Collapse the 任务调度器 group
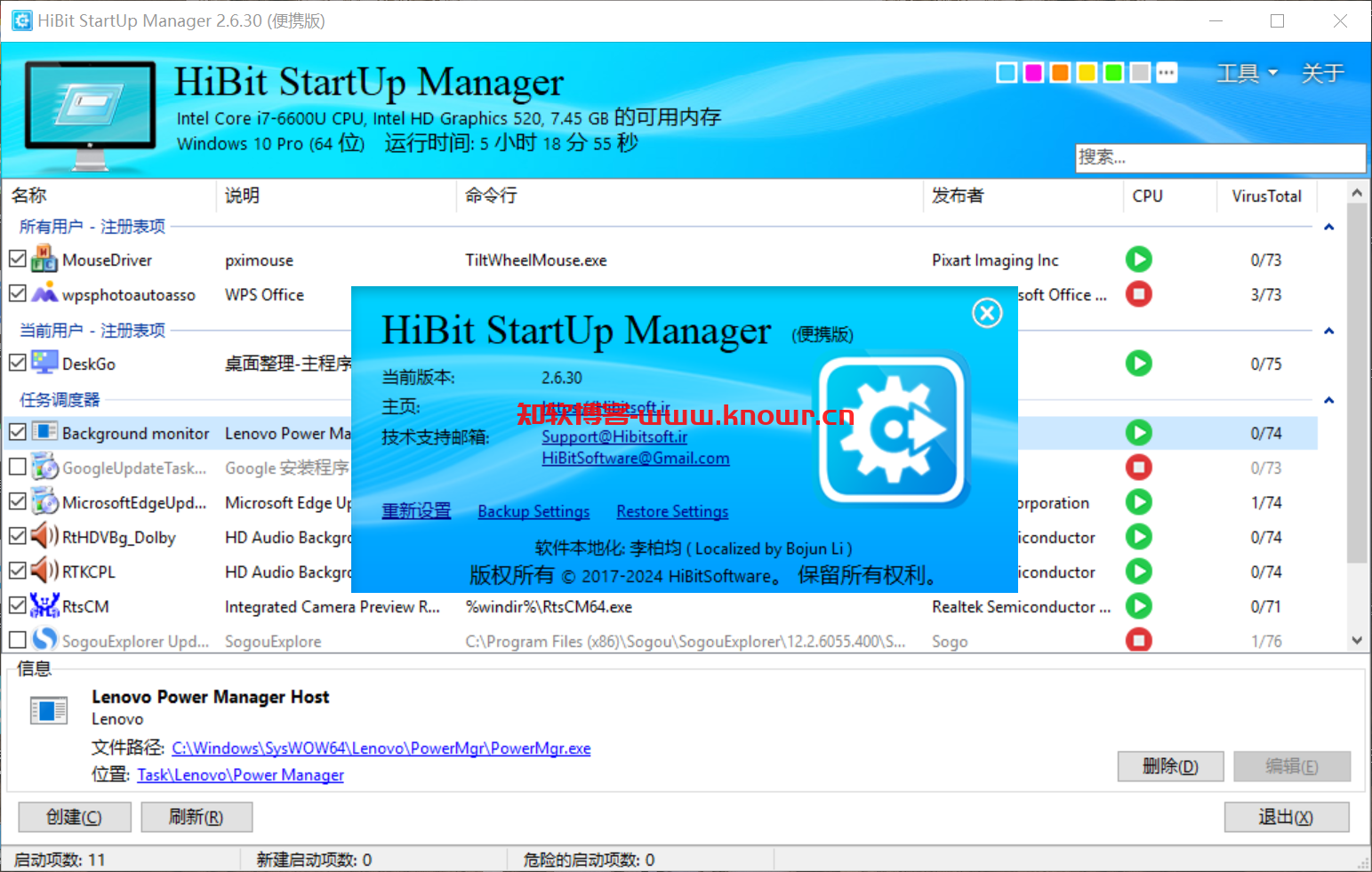The image size is (1372, 872). pos(1328,401)
